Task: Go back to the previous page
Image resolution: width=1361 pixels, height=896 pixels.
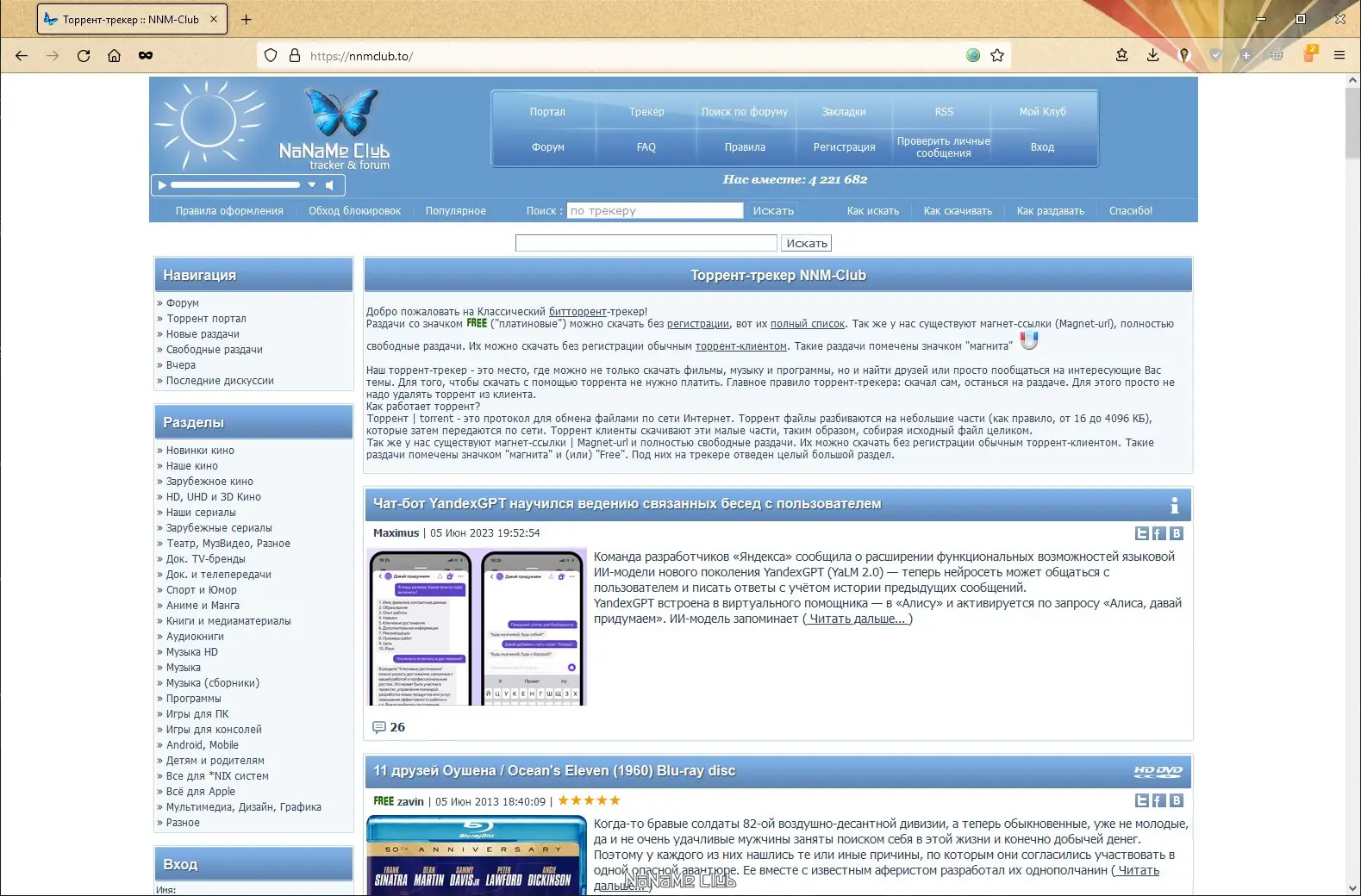Action: coord(22,55)
